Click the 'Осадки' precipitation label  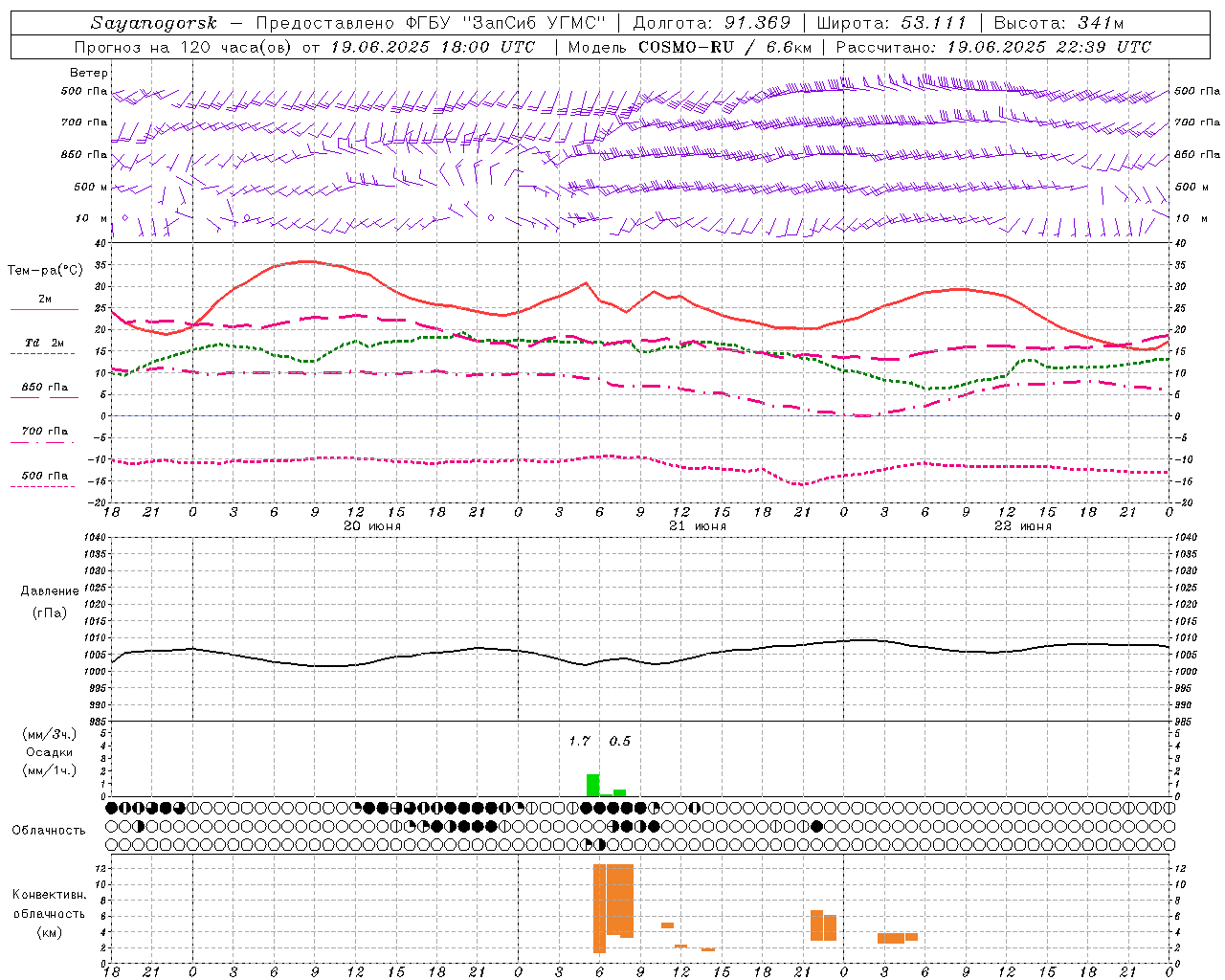49,752
